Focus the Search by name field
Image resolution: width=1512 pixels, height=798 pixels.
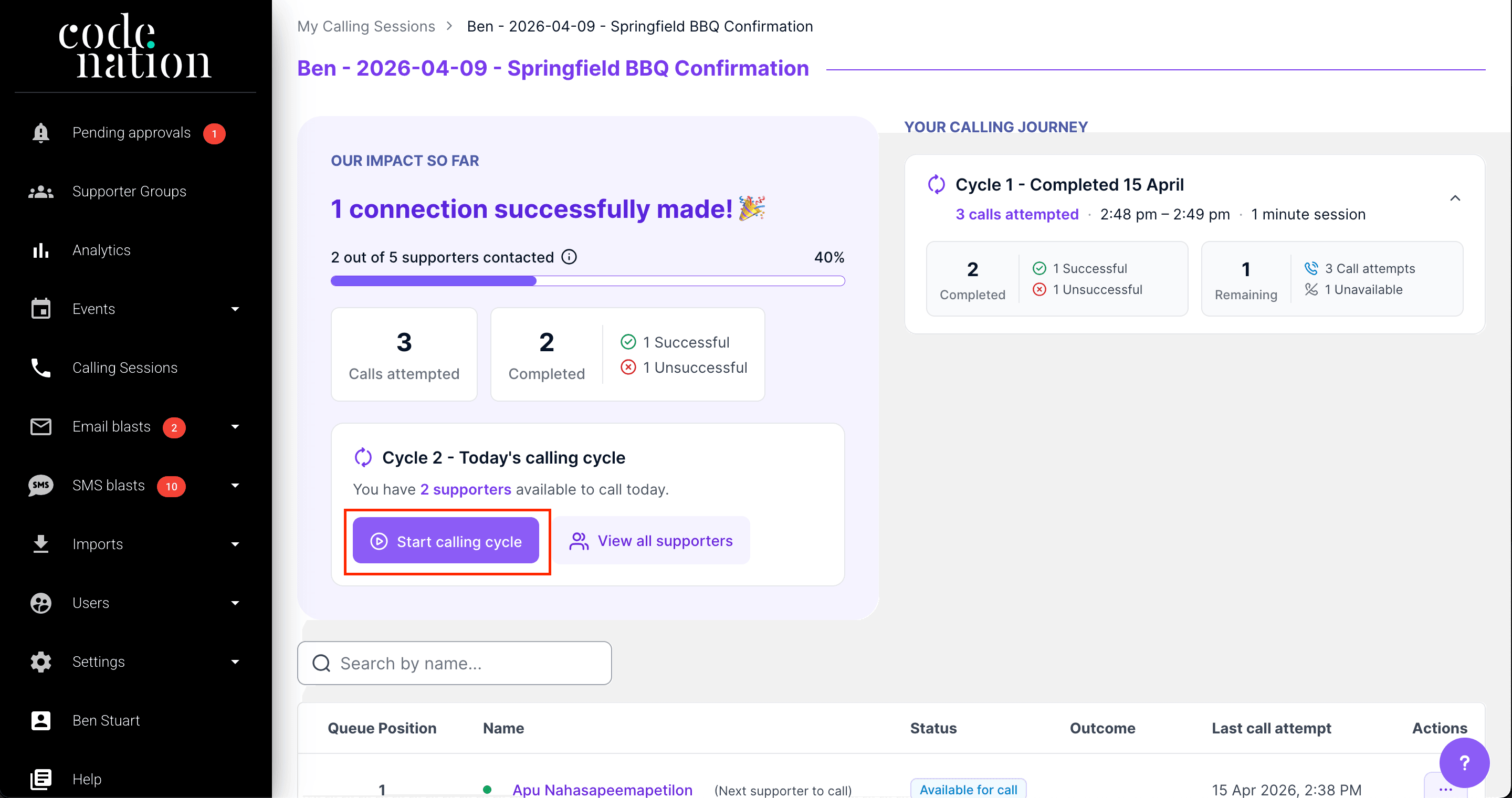click(454, 663)
